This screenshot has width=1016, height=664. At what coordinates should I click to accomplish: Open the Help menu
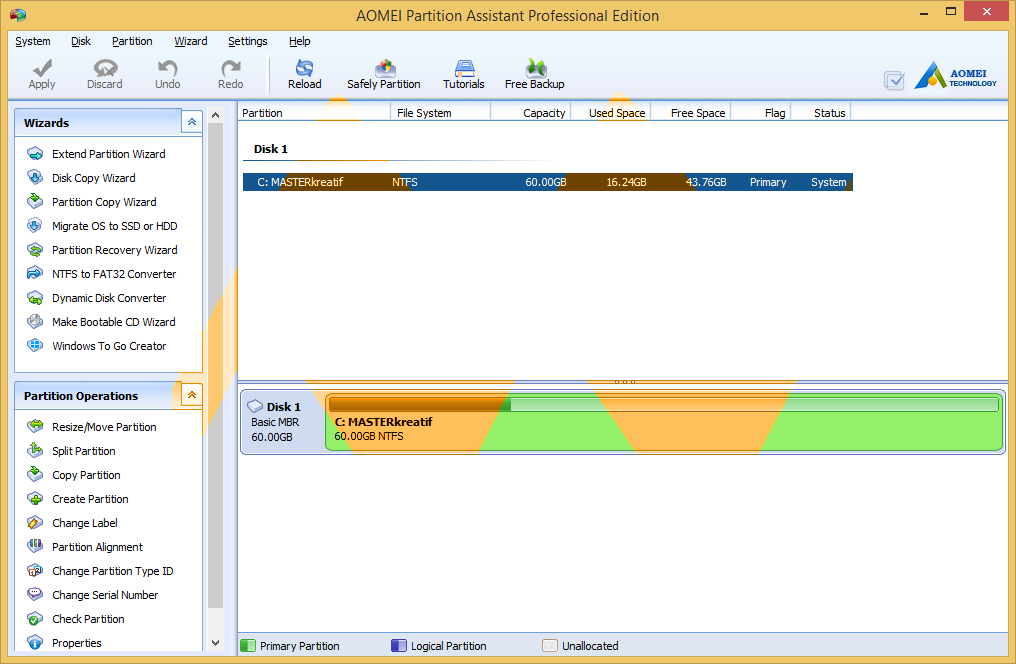[299, 41]
